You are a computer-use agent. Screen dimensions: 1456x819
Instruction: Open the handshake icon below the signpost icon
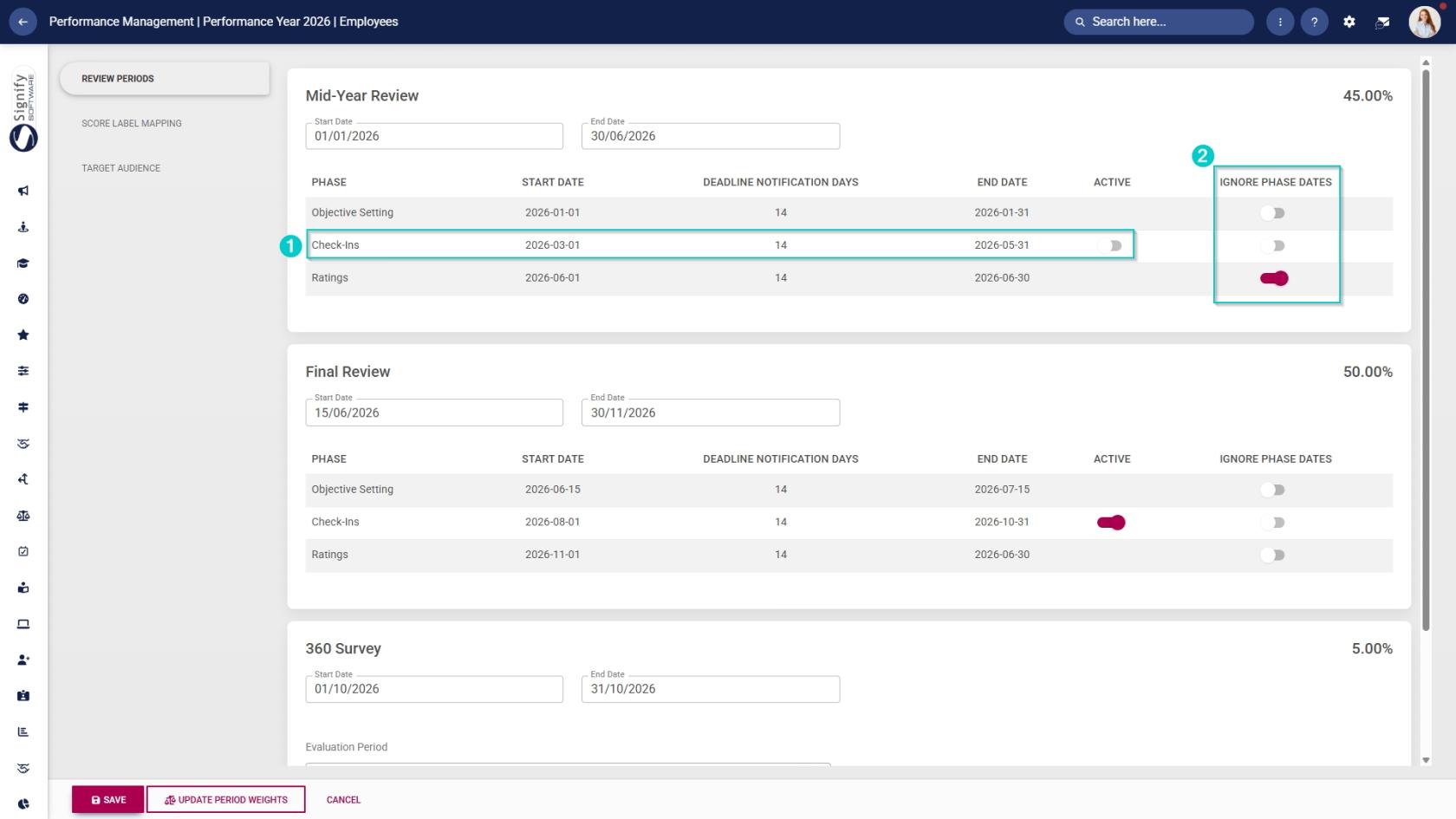(23, 444)
